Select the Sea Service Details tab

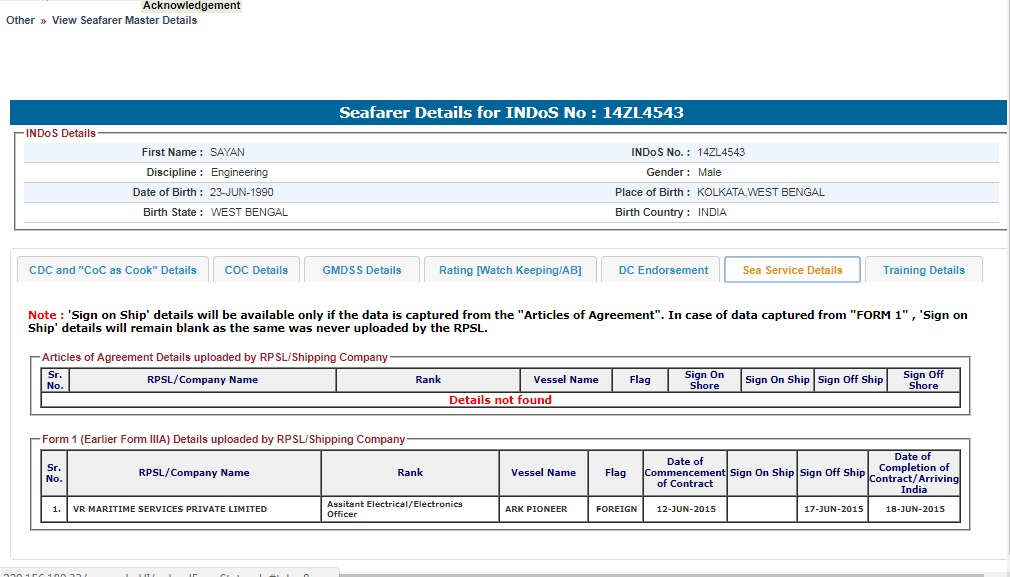792,270
